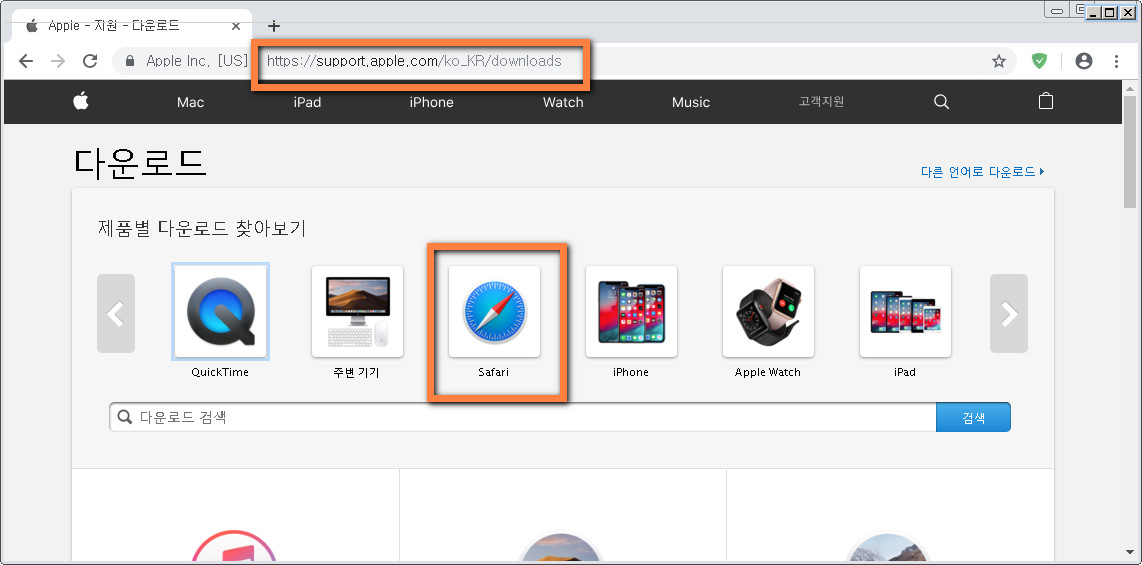
Task: Click the blue 검색 button
Action: 973,417
